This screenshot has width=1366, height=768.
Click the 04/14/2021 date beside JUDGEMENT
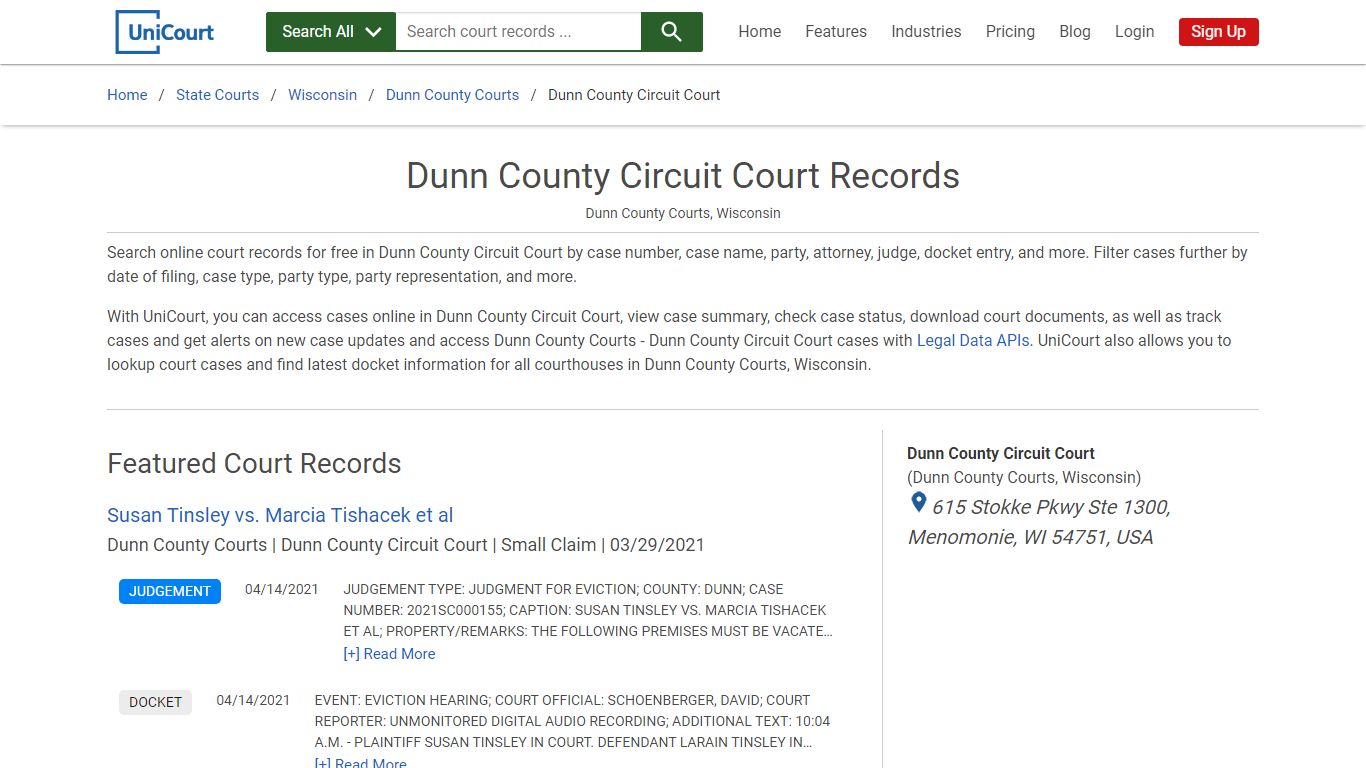(x=282, y=589)
